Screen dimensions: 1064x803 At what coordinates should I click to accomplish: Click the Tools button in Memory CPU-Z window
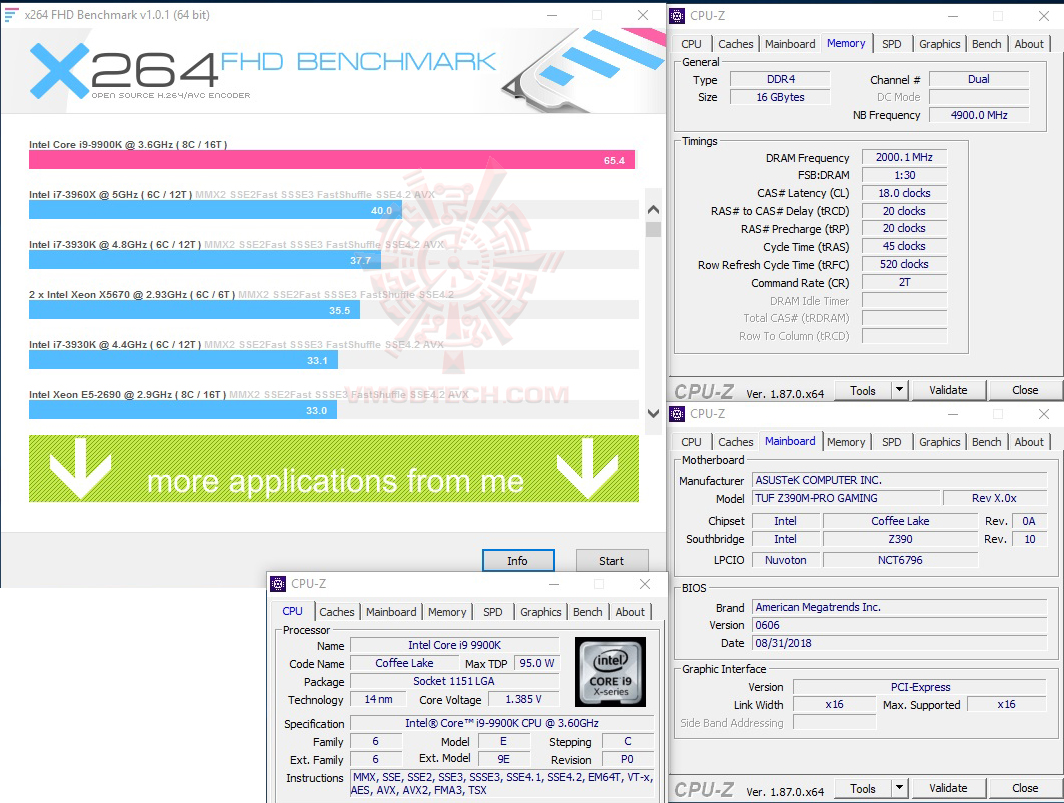[862, 390]
